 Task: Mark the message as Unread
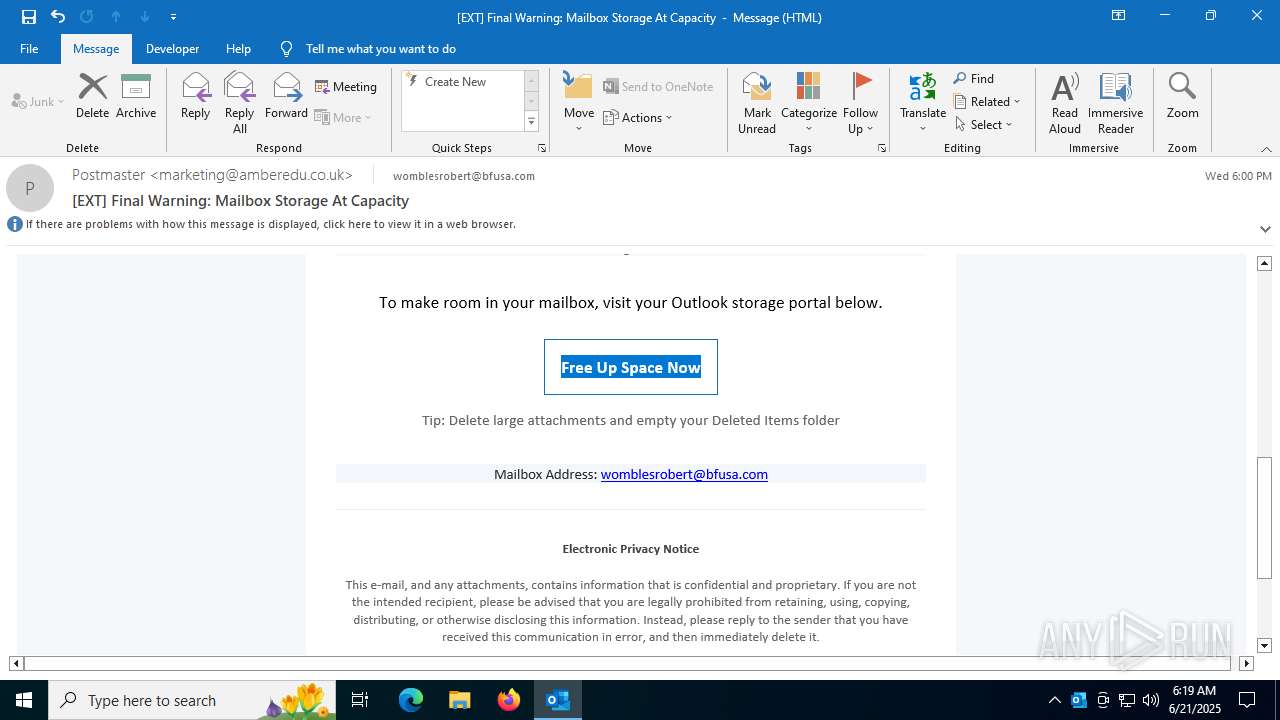coord(757,103)
